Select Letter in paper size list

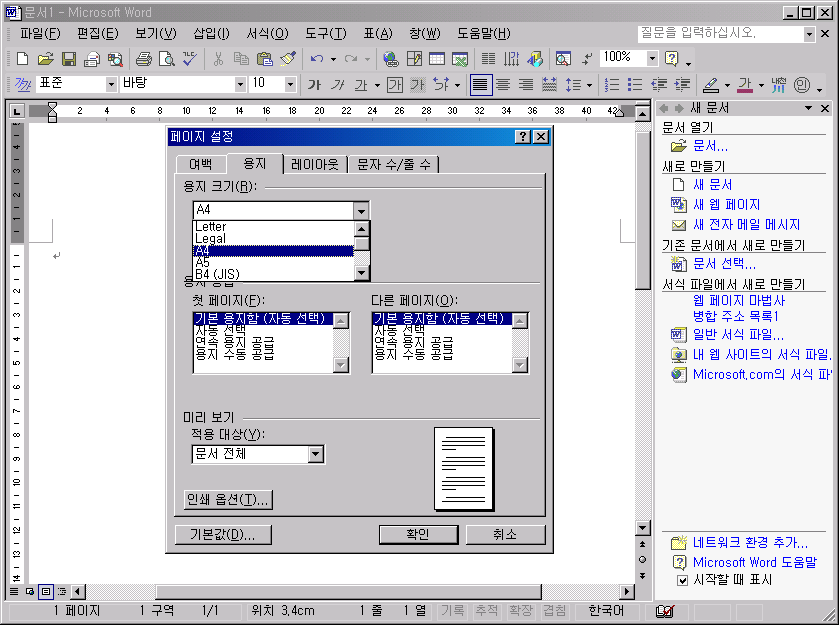tap(273, 227)
